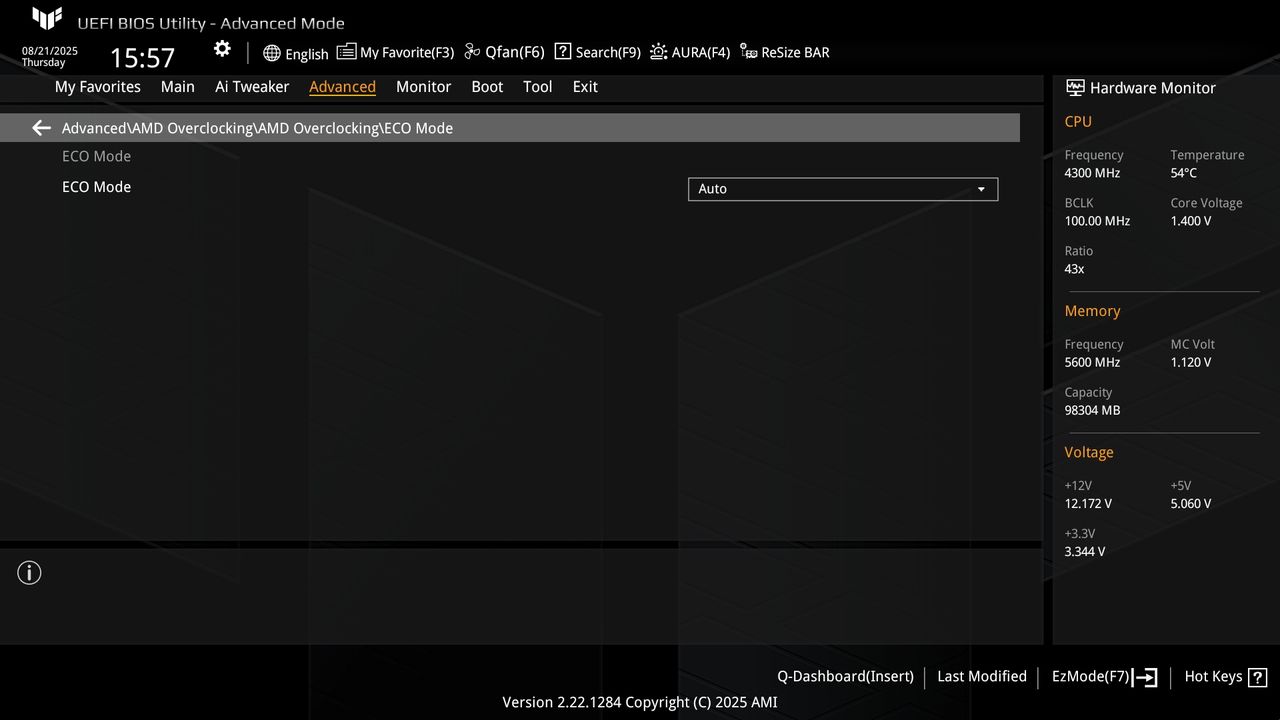
Task: Switch to the Boot tab
Action: pyautogui.click(x=487, y=87)
